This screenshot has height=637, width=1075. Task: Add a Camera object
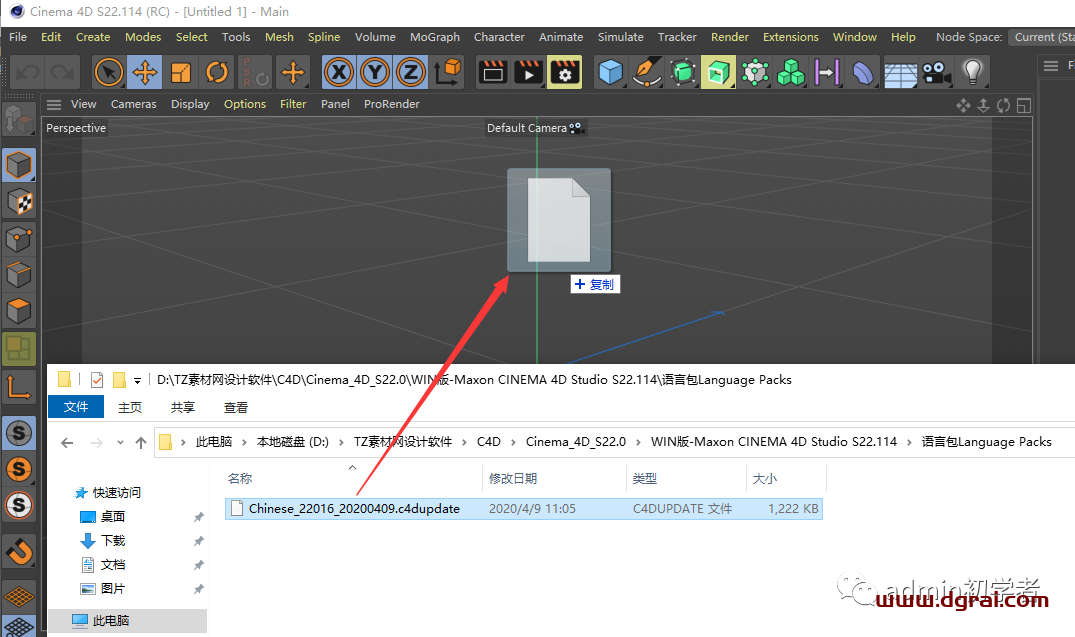[x=937, y=72]
